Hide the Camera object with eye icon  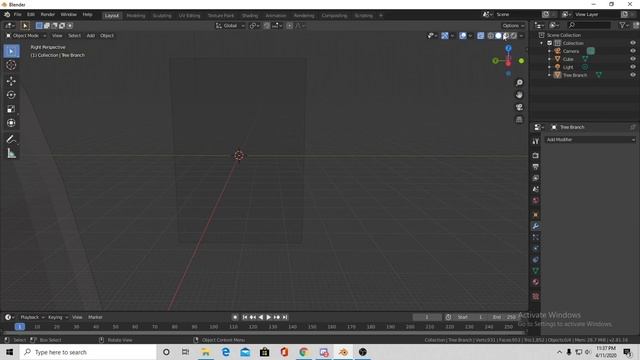click(x=633, y=51)
